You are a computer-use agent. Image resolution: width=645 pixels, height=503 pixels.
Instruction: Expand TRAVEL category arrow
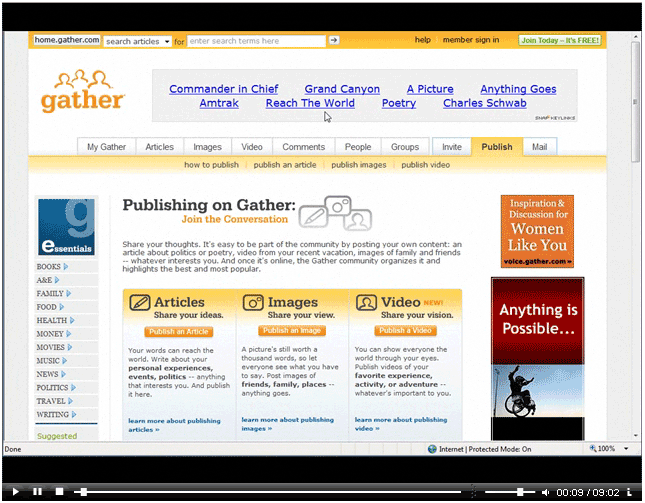click(70, 401)
